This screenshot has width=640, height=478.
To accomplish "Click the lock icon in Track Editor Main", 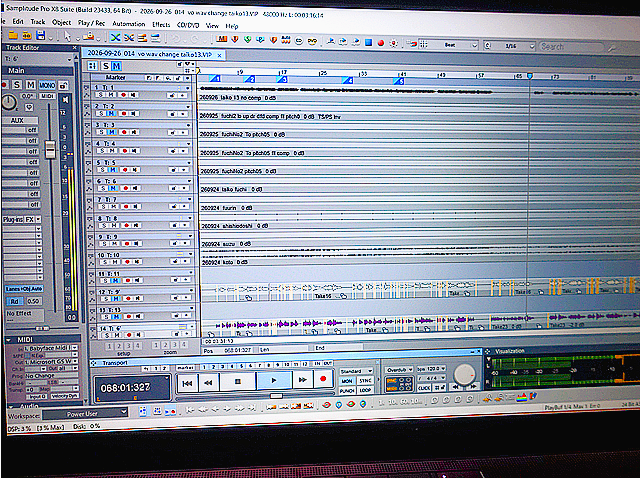I will (x=63, y=85).
